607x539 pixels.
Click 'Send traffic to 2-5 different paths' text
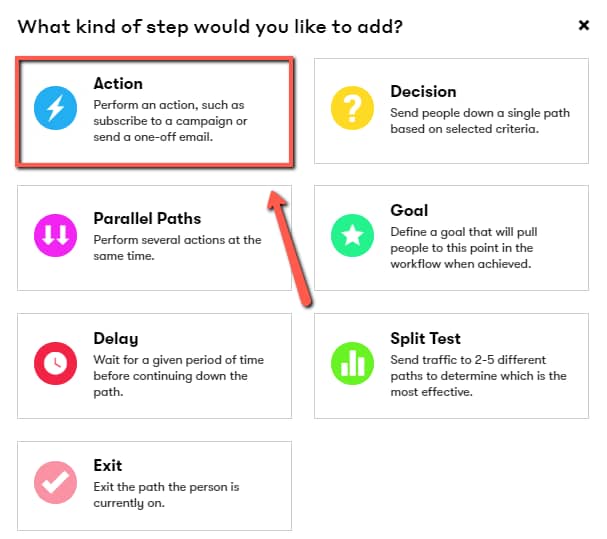pyautogui.click(x=478, y=376)
